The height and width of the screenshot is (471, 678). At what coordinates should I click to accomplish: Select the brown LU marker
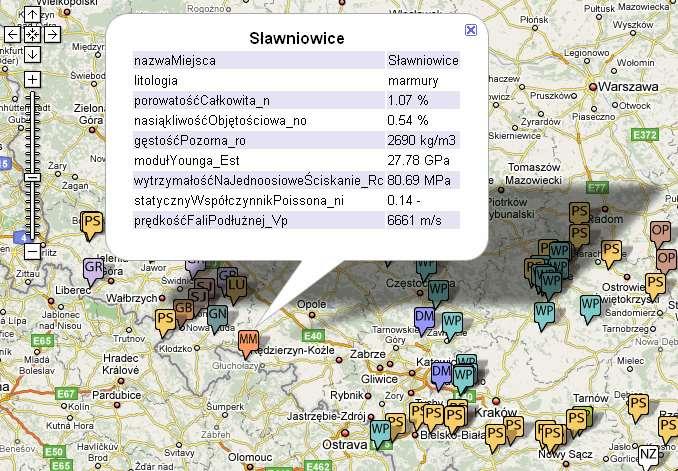tap(237, 289)
